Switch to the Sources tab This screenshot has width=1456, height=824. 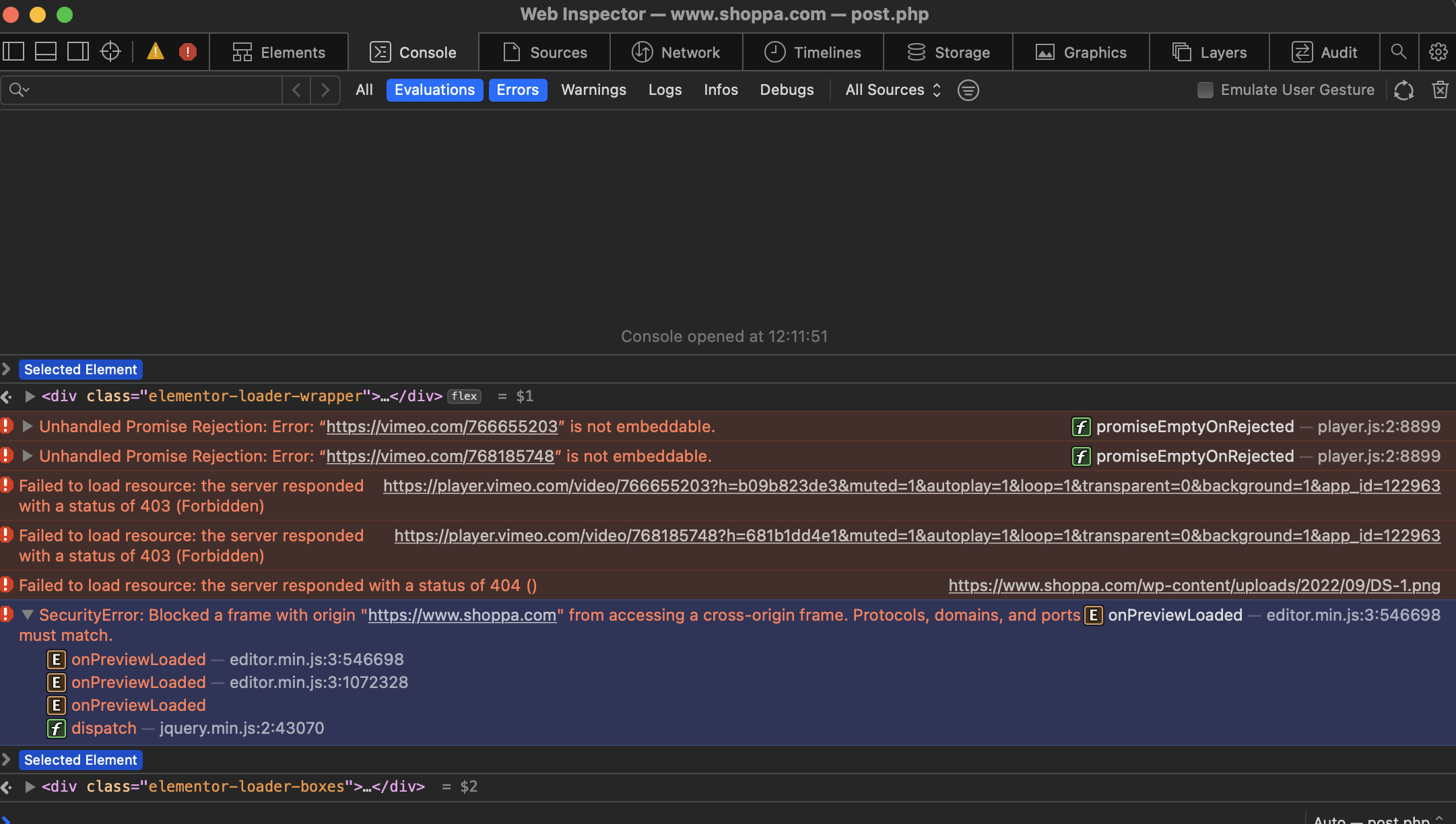point(545,52)
